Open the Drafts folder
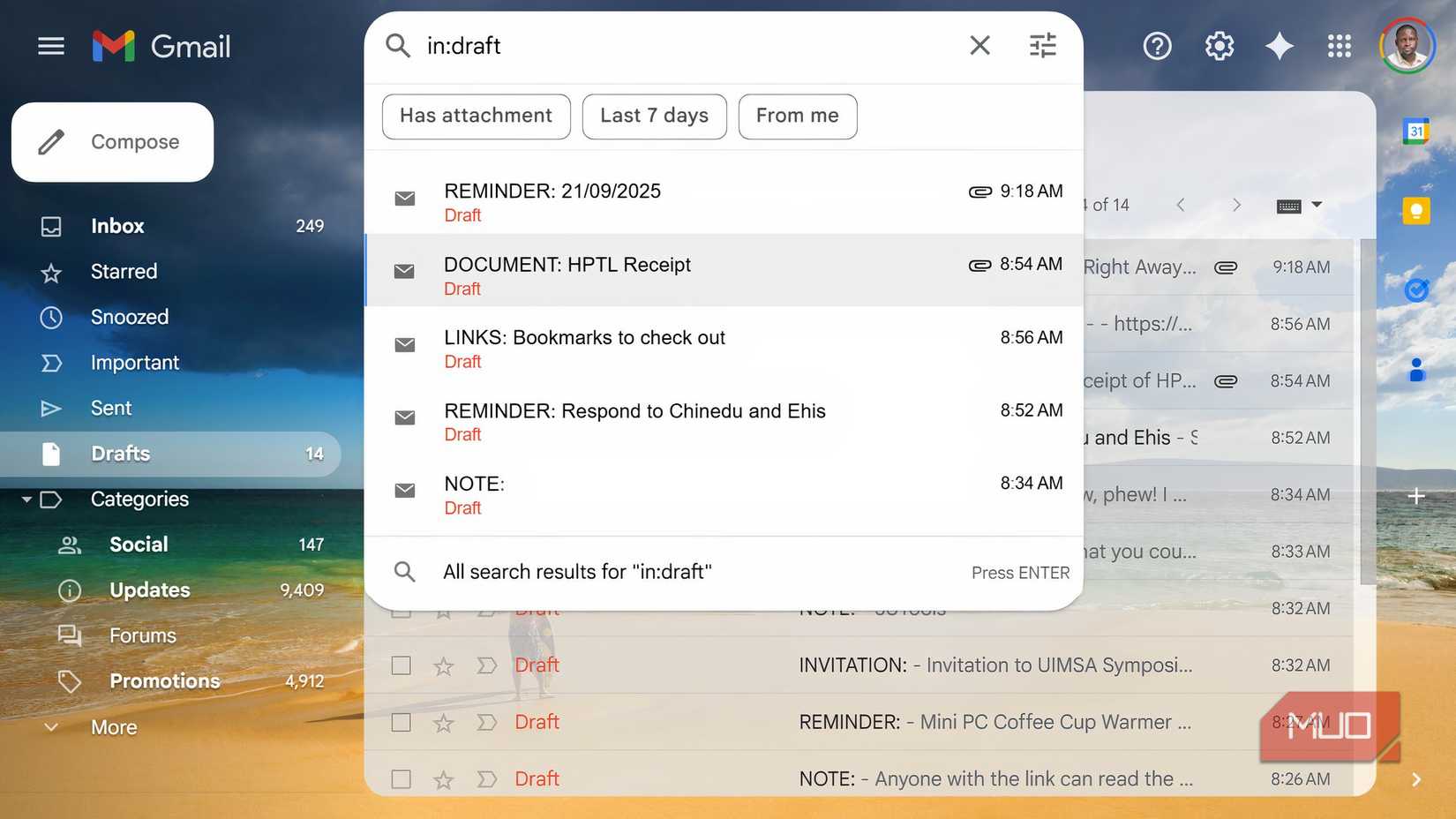The height and width of the screenshot is (819, 1456). click(x=170, y=454)
